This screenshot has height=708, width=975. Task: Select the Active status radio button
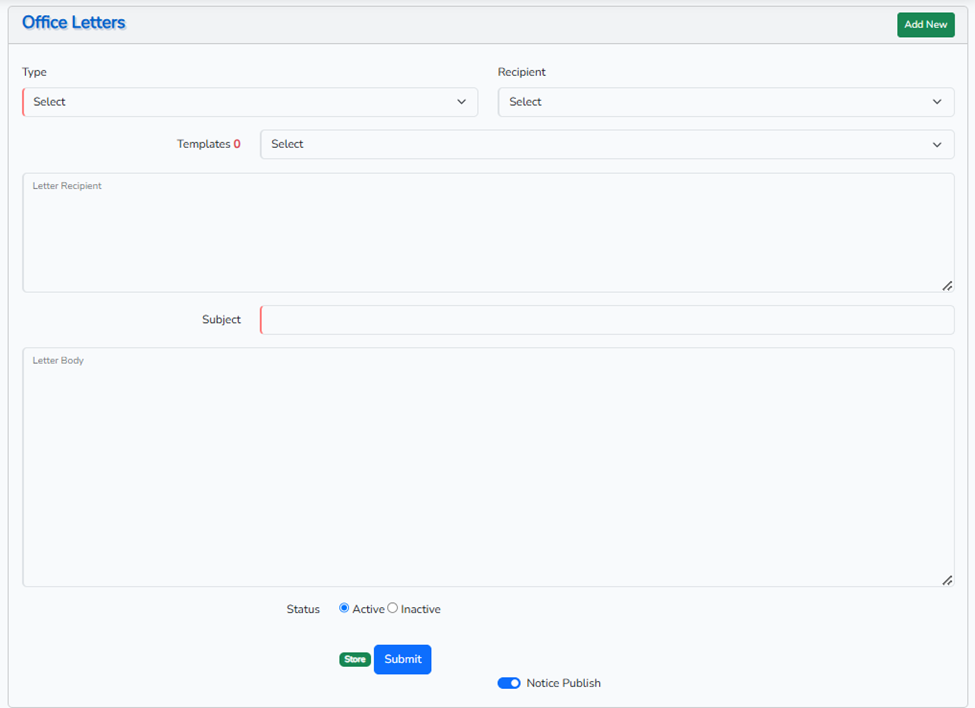pyautogui.click(x=344, y=608)
